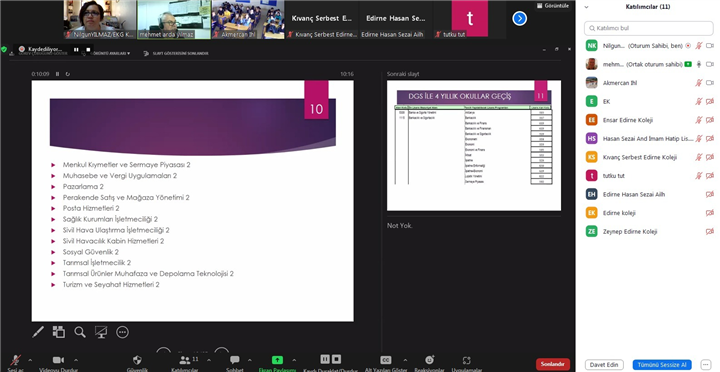Toggle camera for Zeynep Edirne Koleji
Image resolution: width=720 pixels, height=372 pixels.
[710, 231]
